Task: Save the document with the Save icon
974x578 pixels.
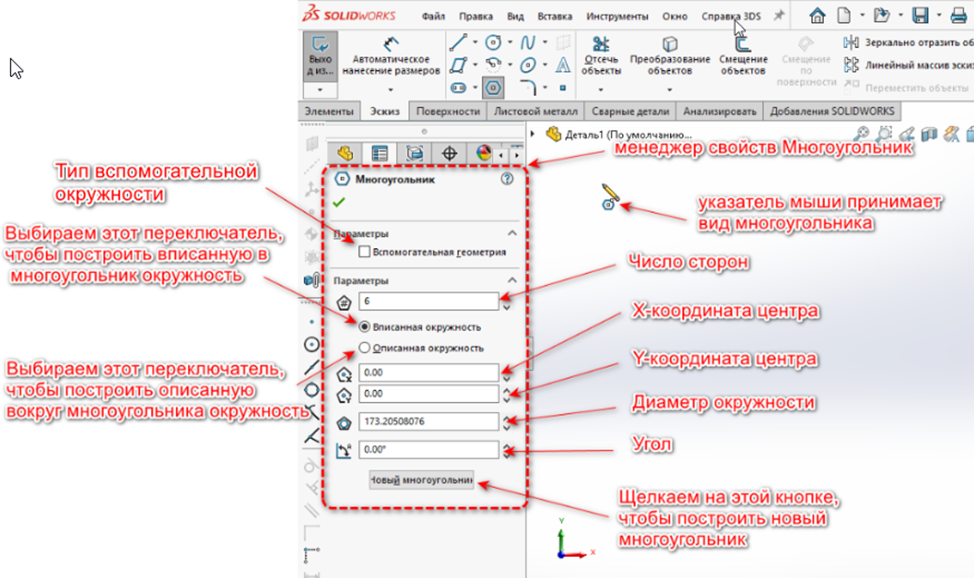Action: click(x=920, y=16)
